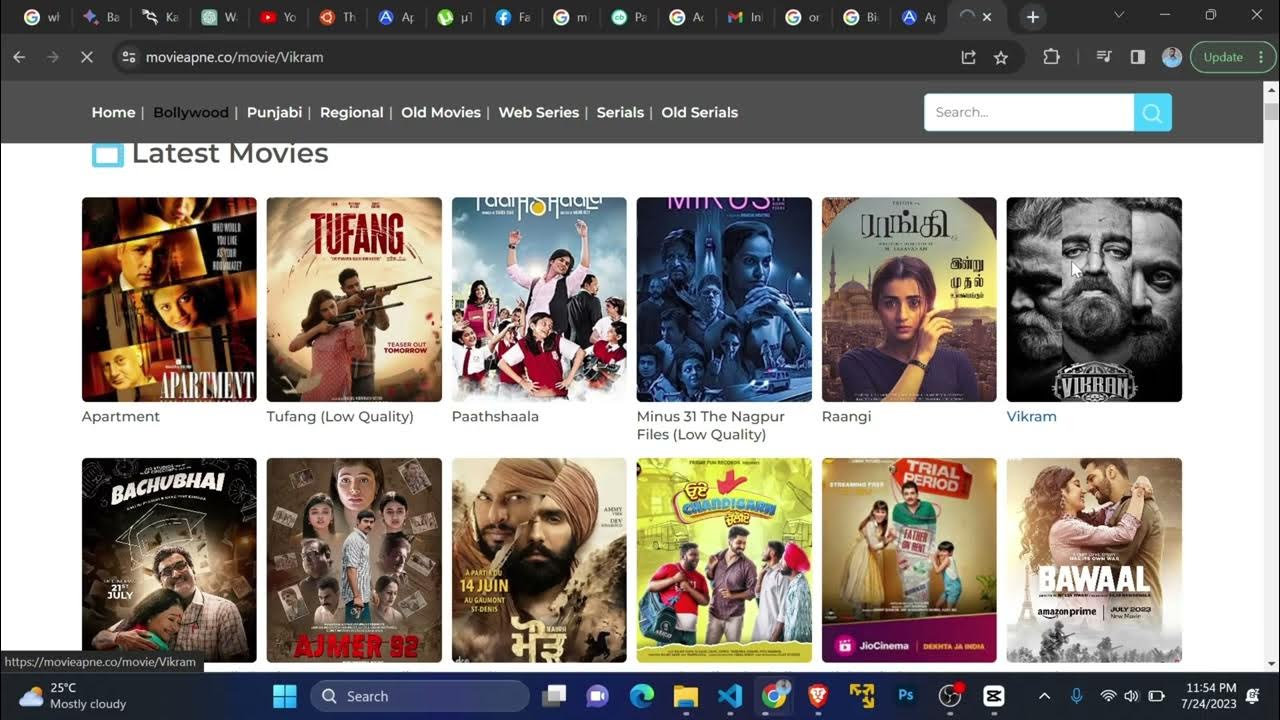
Task: Click the blue search magnifier button
Action: [1152, 113]
